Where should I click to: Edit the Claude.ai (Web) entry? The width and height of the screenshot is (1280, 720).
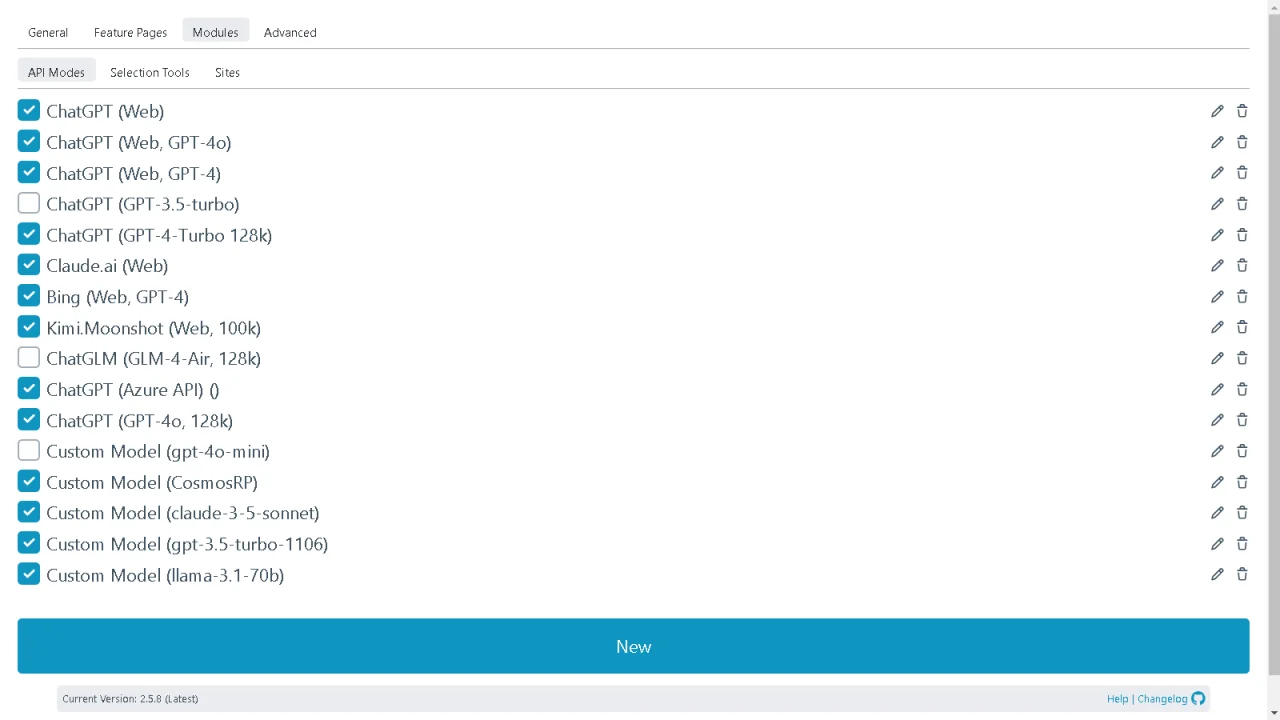click(x=1217, y=265)
